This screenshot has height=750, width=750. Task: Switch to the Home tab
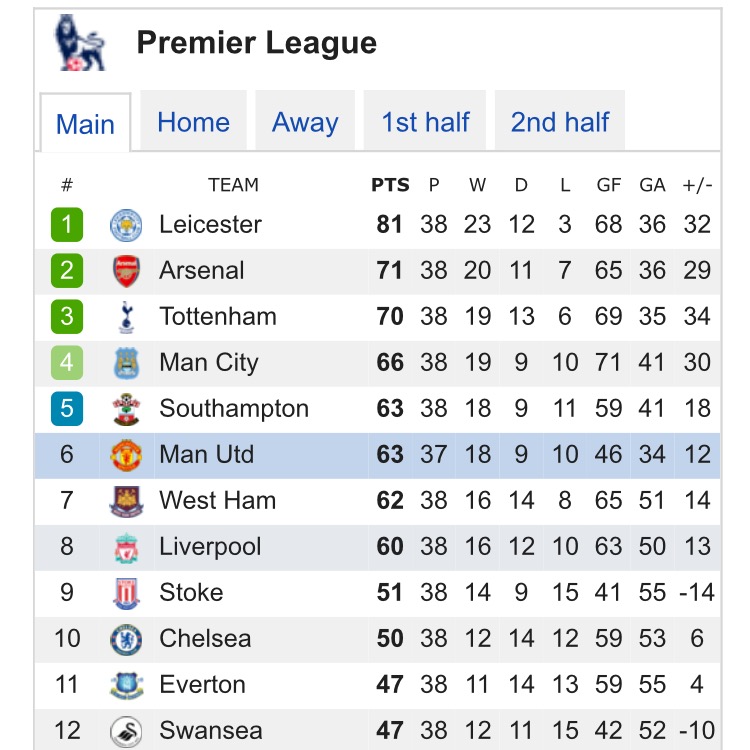pyautogui.click(x=193, y=122)
